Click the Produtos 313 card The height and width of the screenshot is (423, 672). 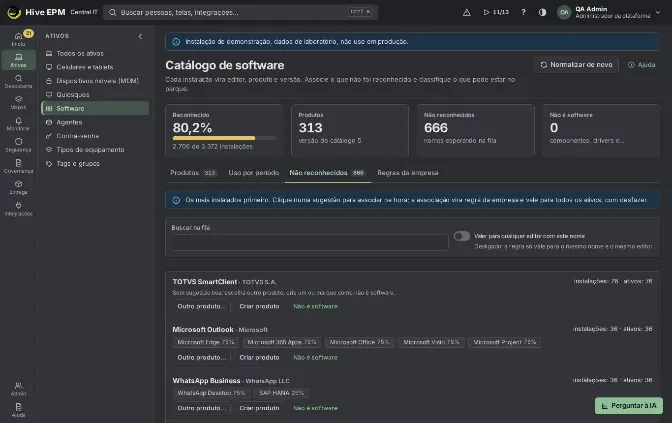(350, 130)
